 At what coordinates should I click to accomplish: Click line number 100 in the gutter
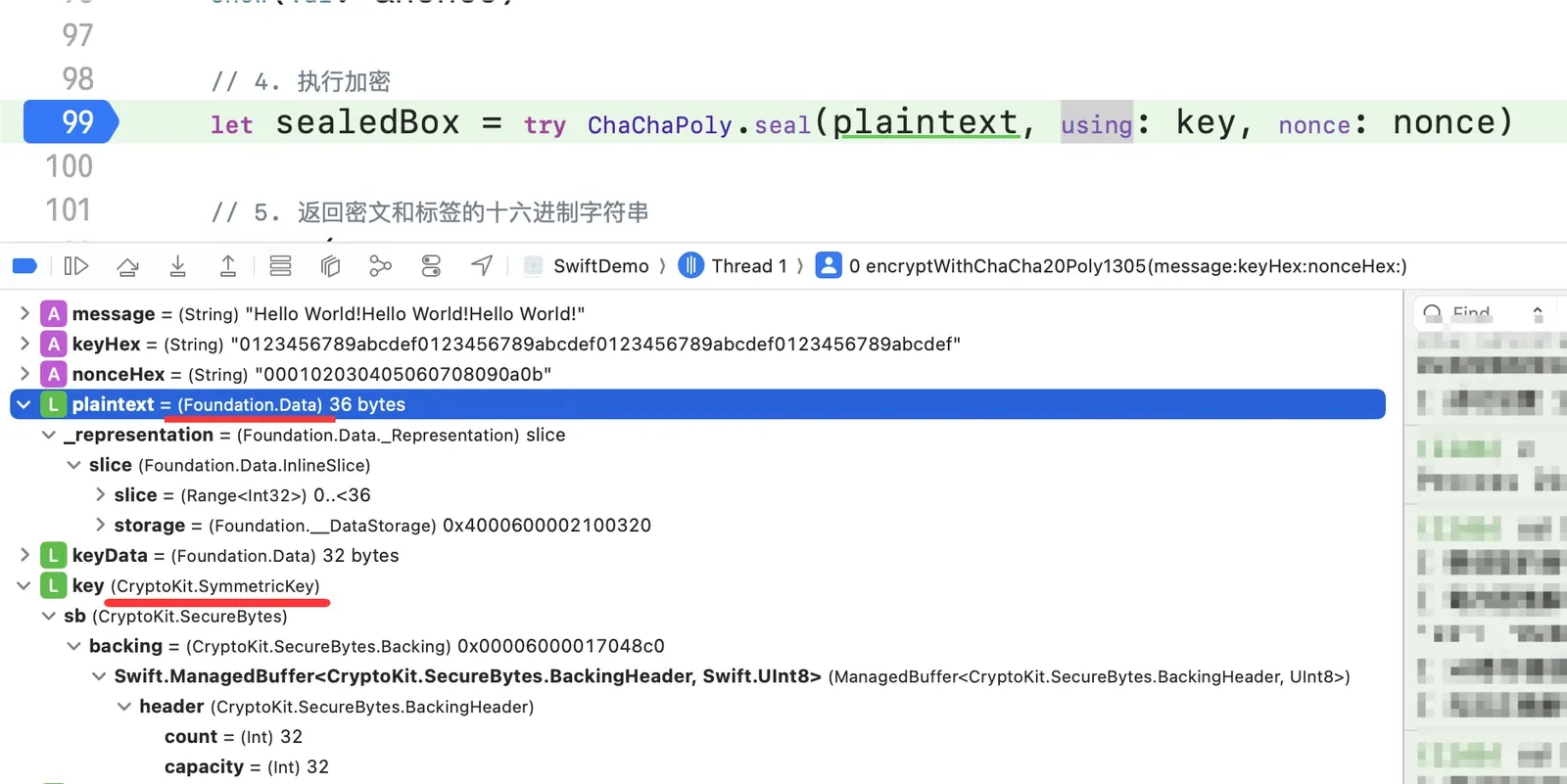coord(70,166)
